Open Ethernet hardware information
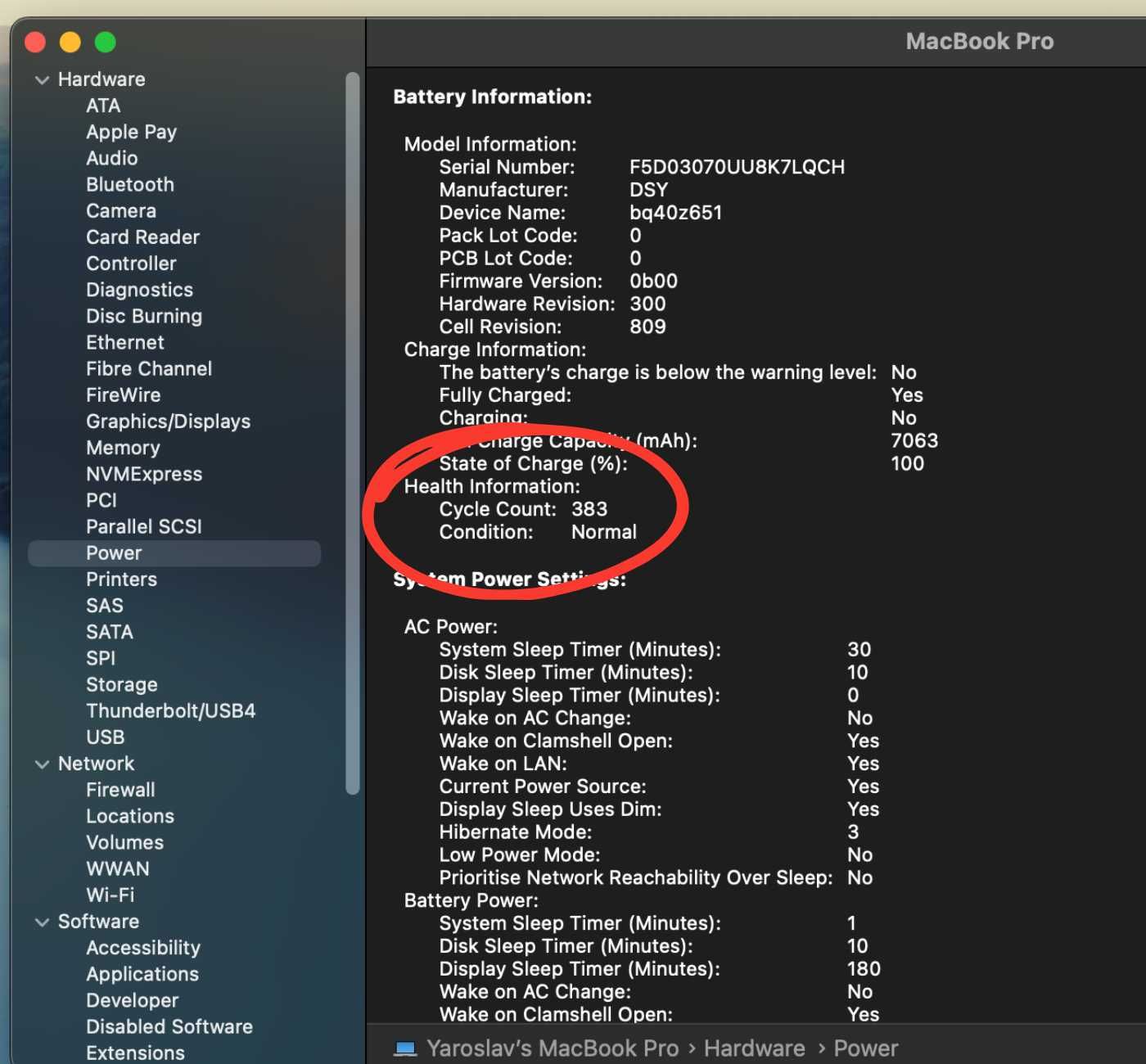This screenshot has width=1146, height=1064. click(x=125, y=342)
